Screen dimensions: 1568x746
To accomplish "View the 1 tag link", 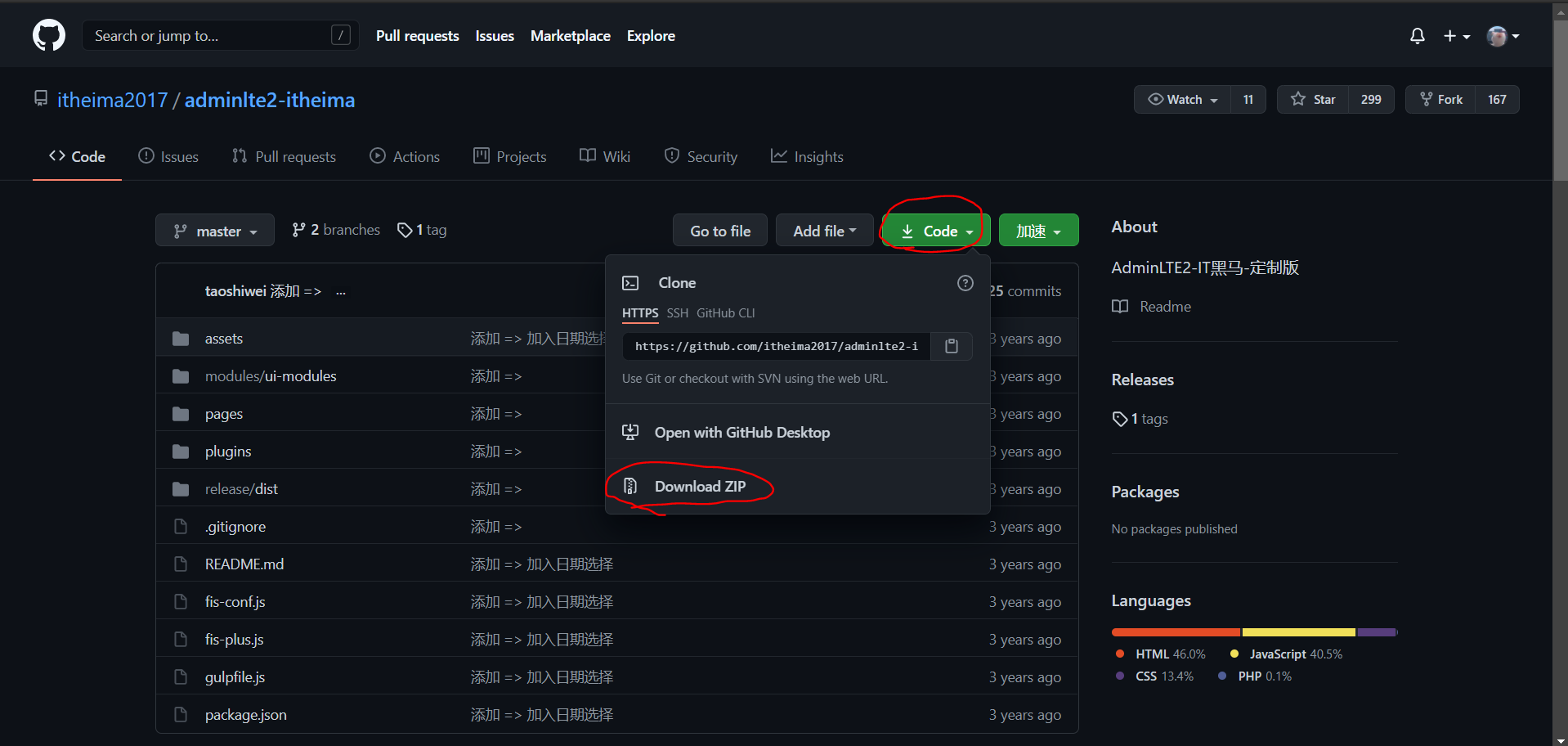I will tap(422, 230).
